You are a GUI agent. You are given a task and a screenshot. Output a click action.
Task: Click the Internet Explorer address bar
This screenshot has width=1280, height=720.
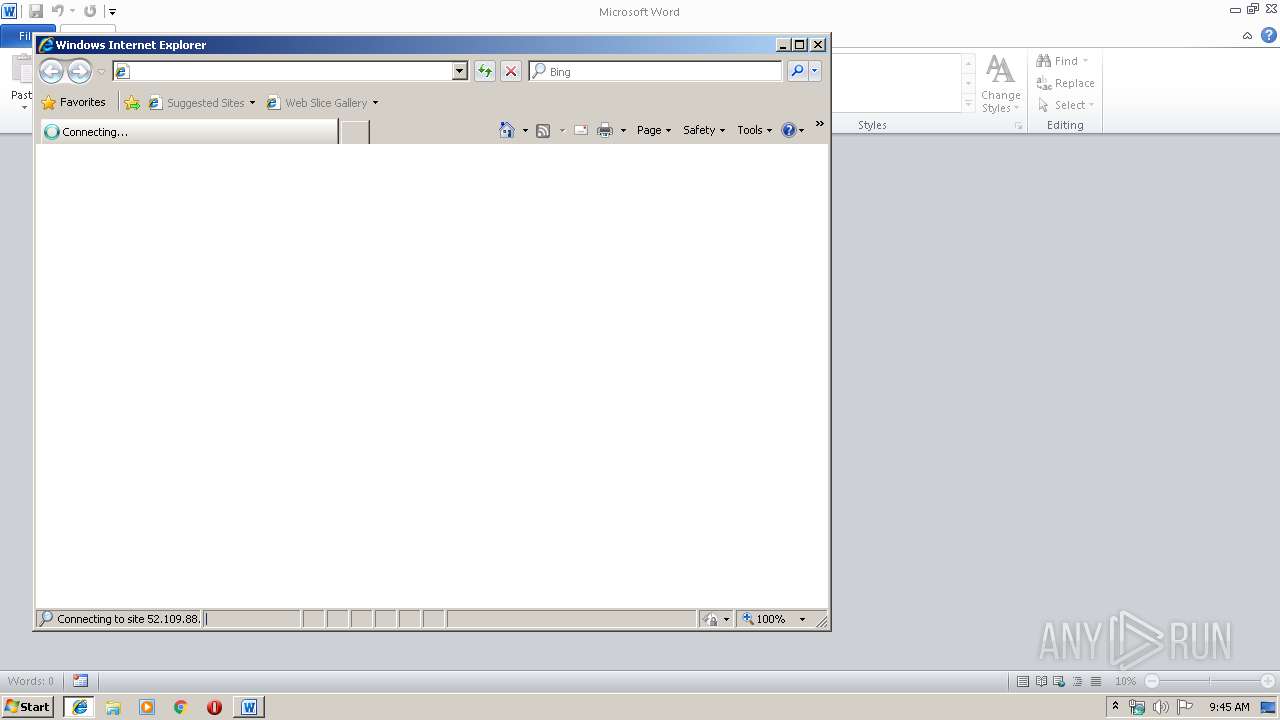[x=282, y=71]
